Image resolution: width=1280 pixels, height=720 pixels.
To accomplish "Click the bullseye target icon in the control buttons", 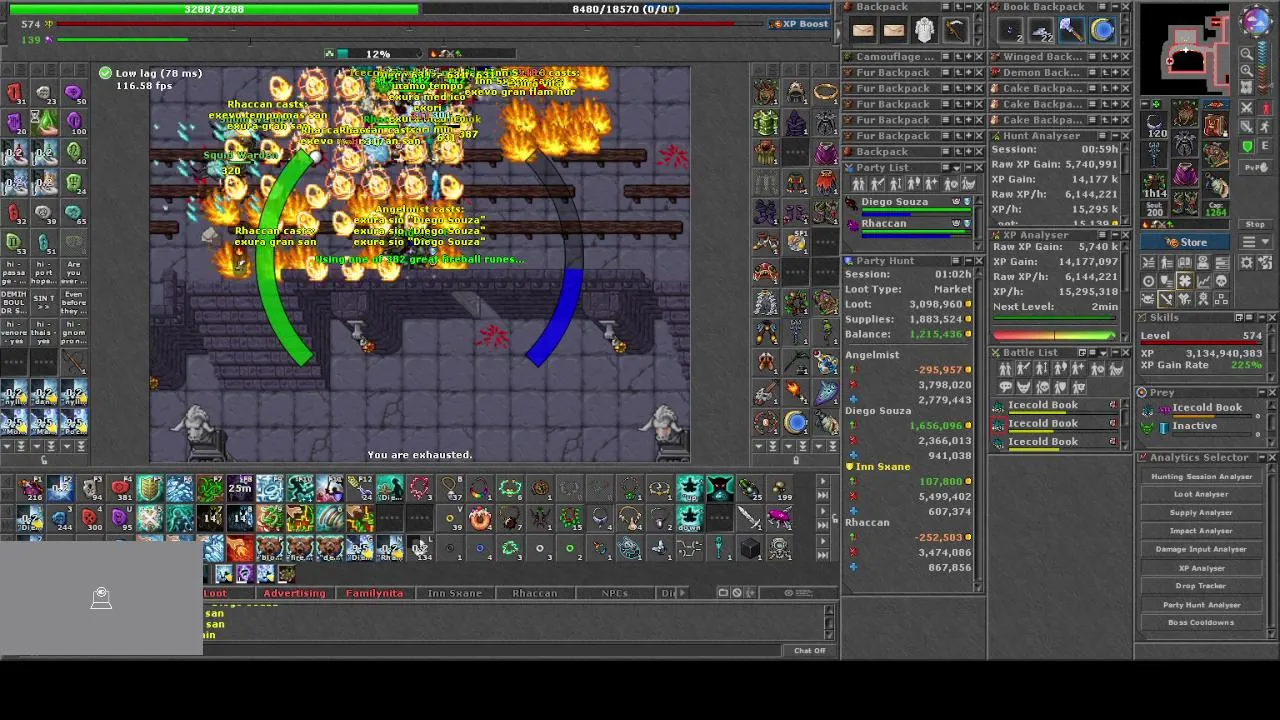I will (1149, 281).
